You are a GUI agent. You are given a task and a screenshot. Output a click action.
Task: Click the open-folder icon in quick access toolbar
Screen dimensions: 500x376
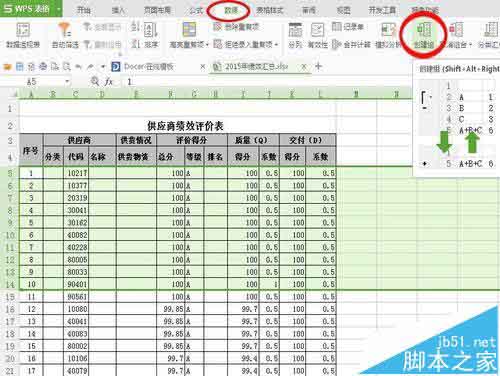point(7,67)
